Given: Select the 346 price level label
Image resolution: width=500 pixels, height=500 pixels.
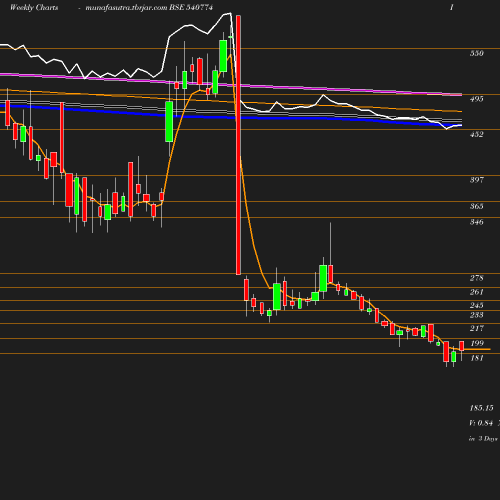Looking at the screenshot, I should click(476, 222).
